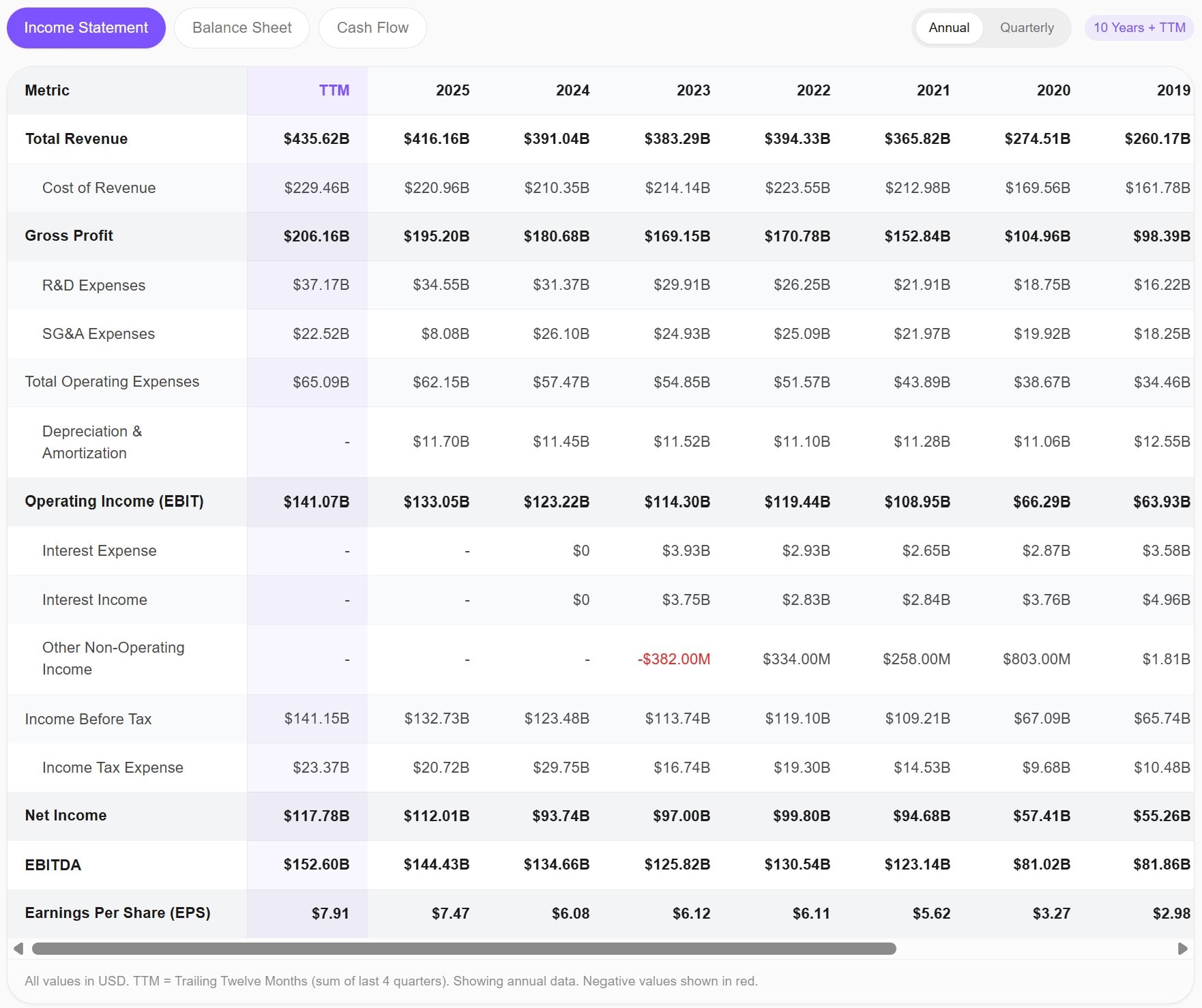This screenshot has height=1008, width=1202.
Task: Click the TTM EPS value $7.91
Action: (x=332, y=913)
